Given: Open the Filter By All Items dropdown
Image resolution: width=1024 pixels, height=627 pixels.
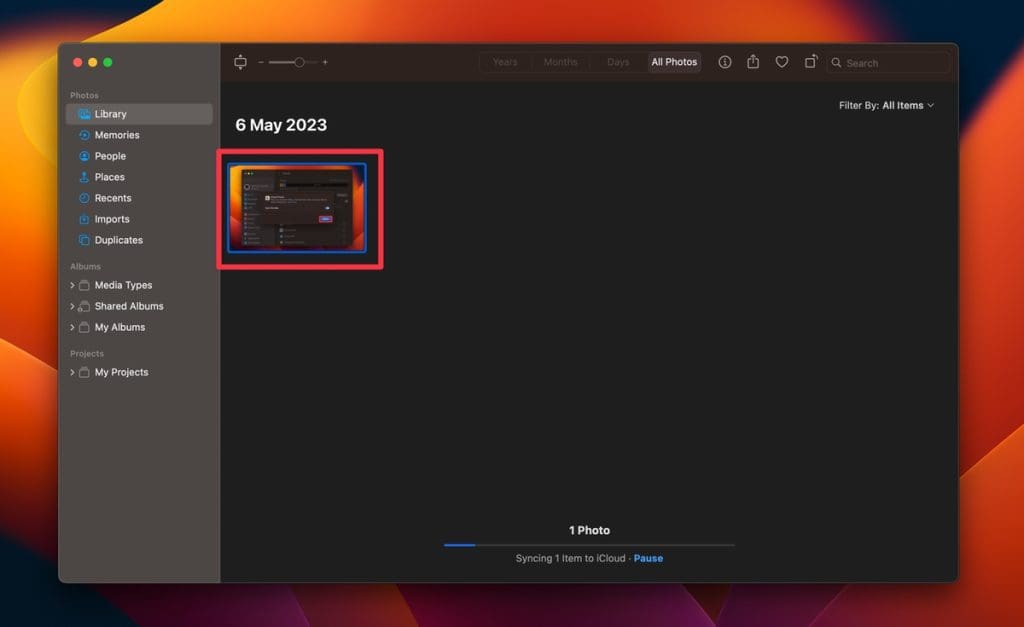Looking at the screenshot, I should tap(886, 105).
